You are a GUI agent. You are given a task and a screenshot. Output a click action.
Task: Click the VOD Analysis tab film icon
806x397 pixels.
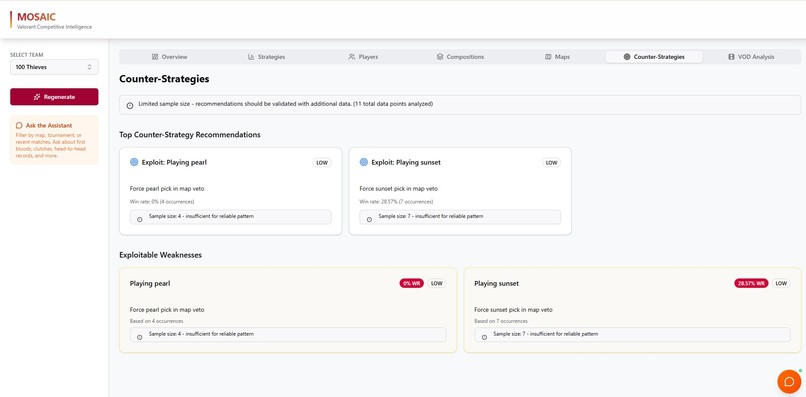pyautogui.click(x=731, y=57)
